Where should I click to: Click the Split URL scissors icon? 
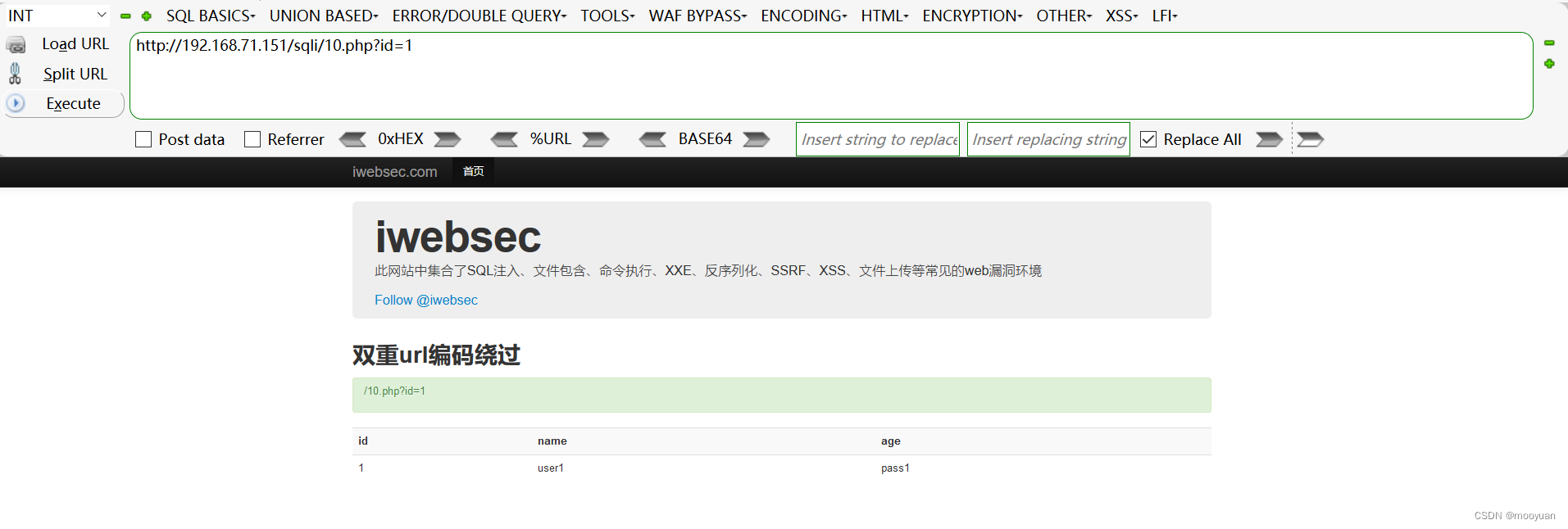pos(15,74)
